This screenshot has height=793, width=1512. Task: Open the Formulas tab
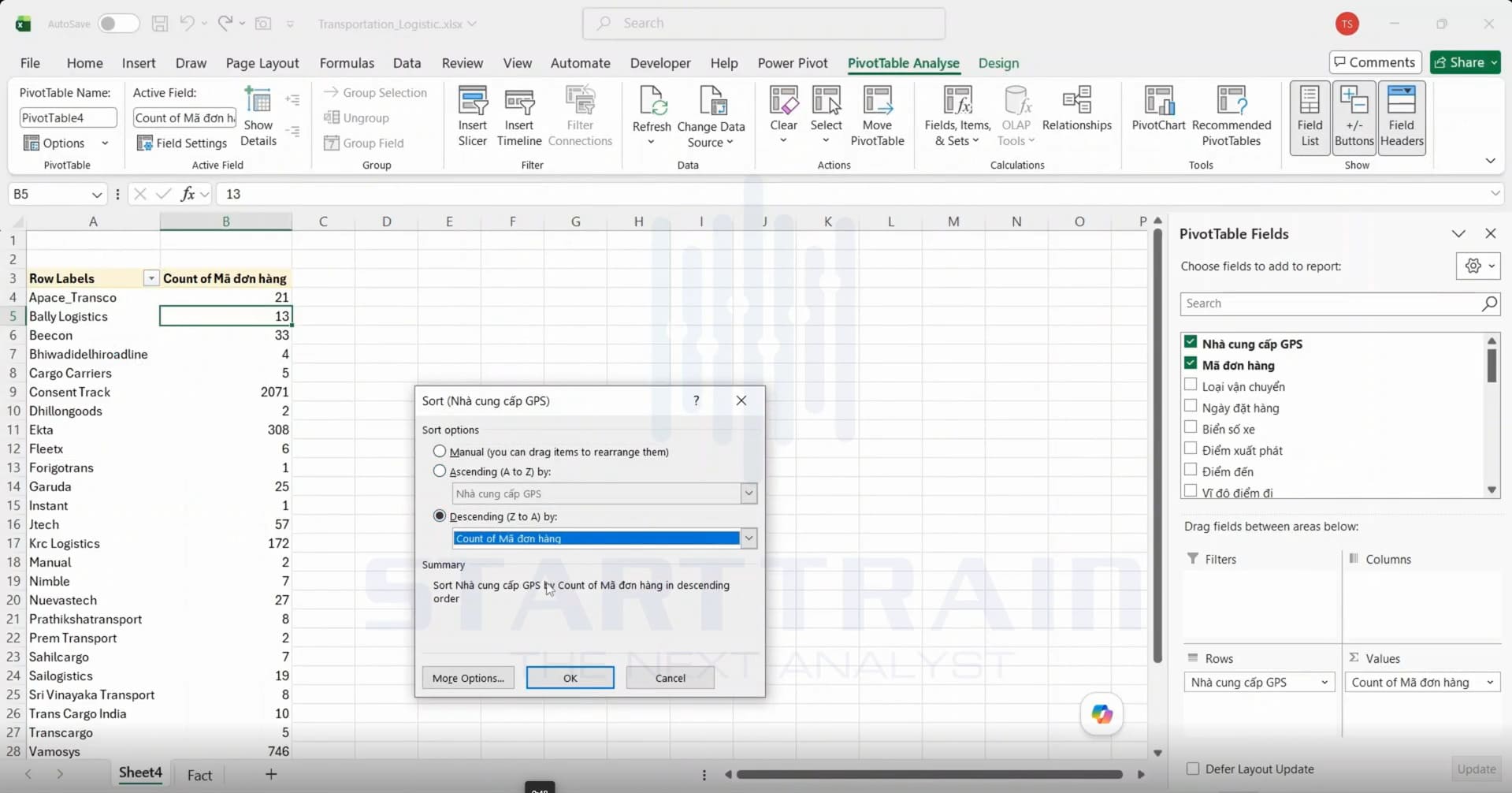pyautogui.click(x=347, y=63)
